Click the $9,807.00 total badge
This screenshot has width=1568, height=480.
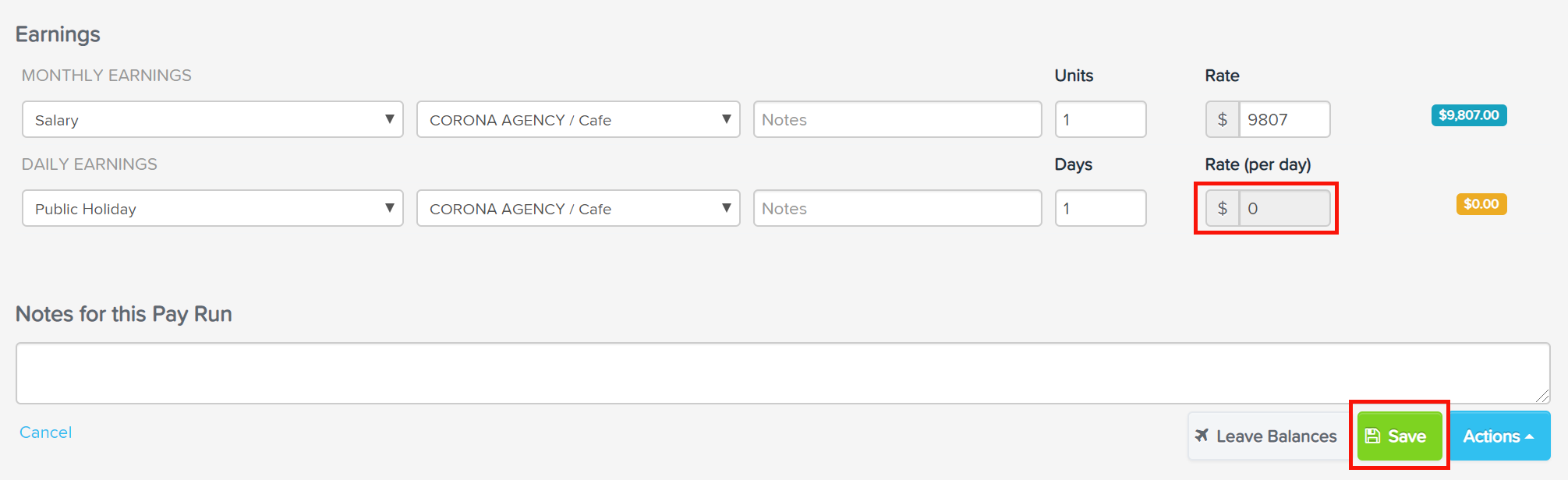(1469, 115)
